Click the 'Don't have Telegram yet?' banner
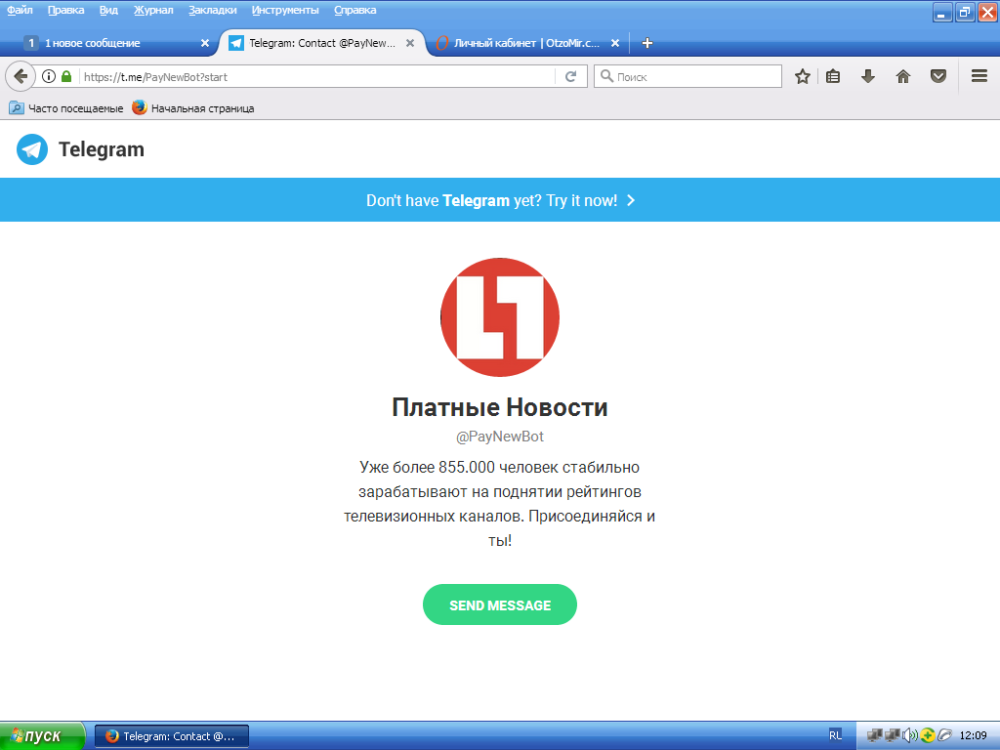Screen dimensions: 1000x750 click(x=500, y=200)
